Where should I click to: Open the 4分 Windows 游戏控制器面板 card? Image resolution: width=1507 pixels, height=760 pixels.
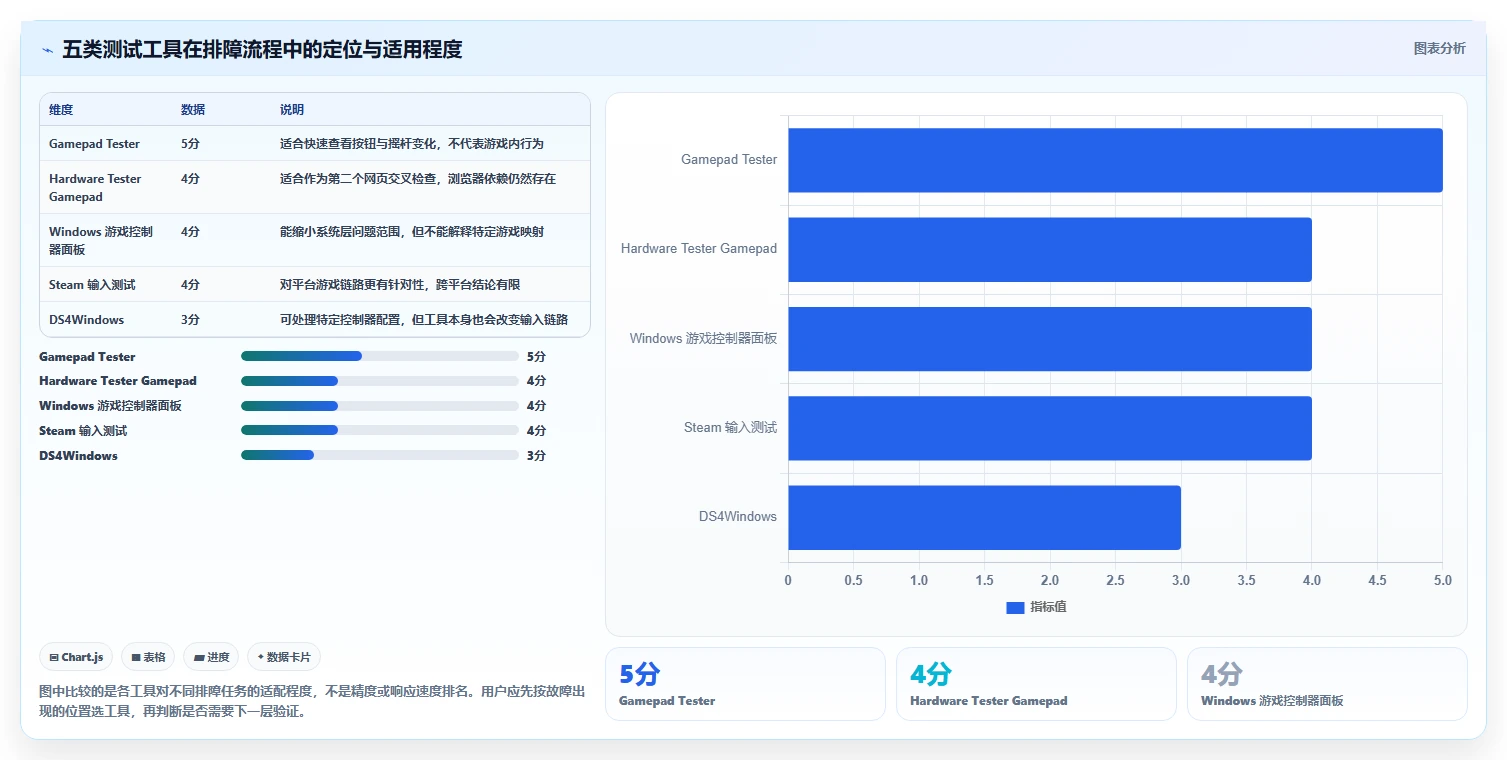tap(1327, 684)
